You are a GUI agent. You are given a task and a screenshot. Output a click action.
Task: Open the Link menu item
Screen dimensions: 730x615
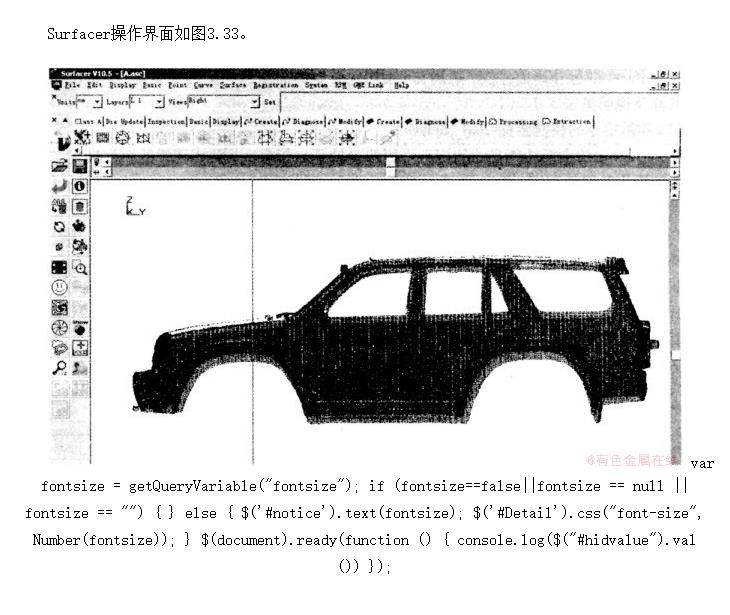[x=369, y=85]
